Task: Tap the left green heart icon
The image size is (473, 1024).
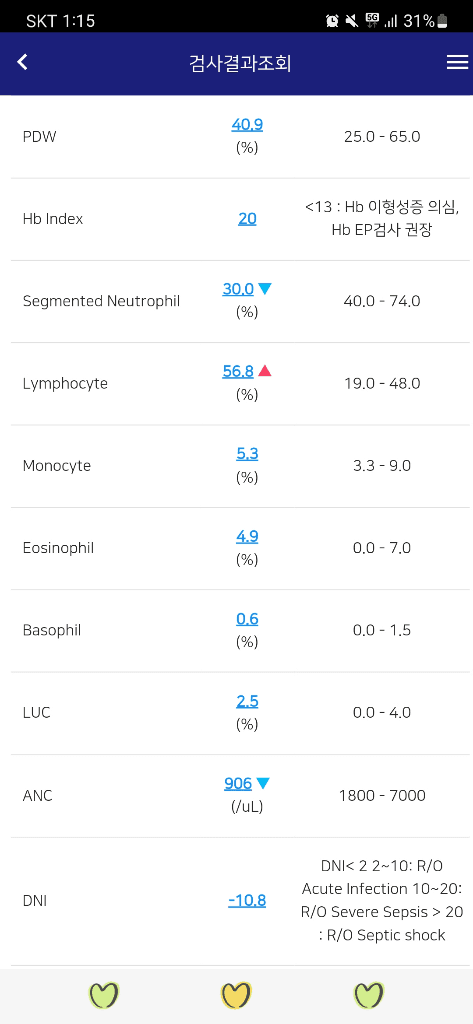Action: click(x=104, y=995)
